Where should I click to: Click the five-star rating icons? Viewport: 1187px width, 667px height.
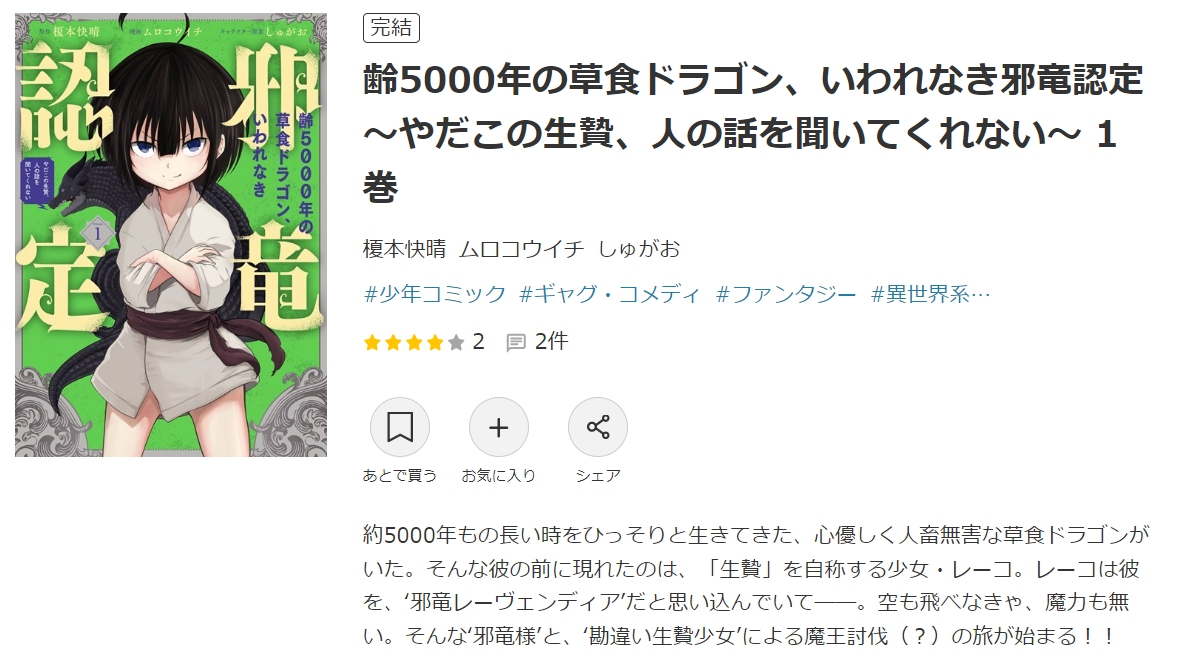(x=414, y=343)
